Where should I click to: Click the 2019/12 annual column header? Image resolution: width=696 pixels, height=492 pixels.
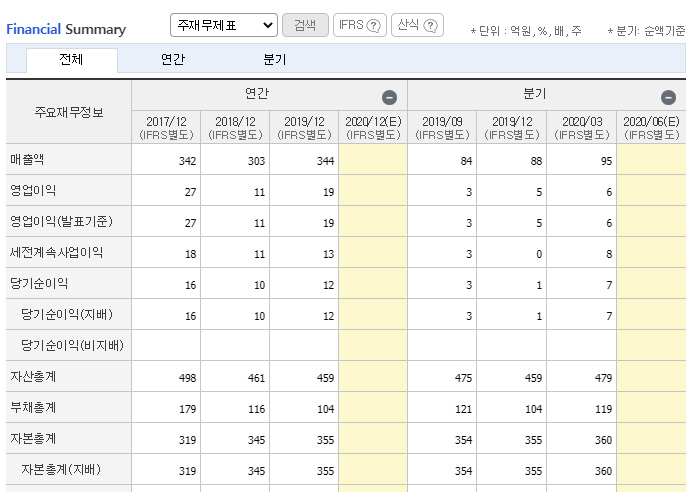[304, 127]
